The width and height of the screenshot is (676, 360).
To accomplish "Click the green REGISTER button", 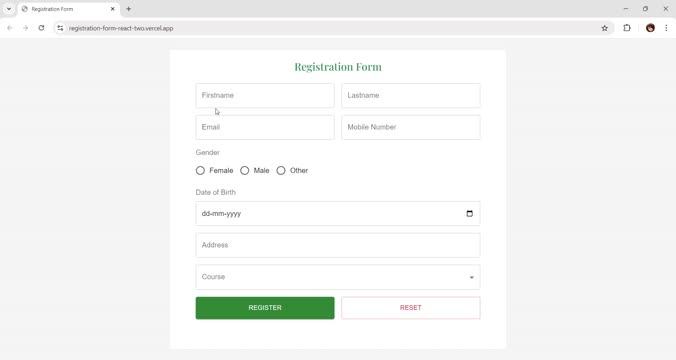I will click(x=265, y=308).
